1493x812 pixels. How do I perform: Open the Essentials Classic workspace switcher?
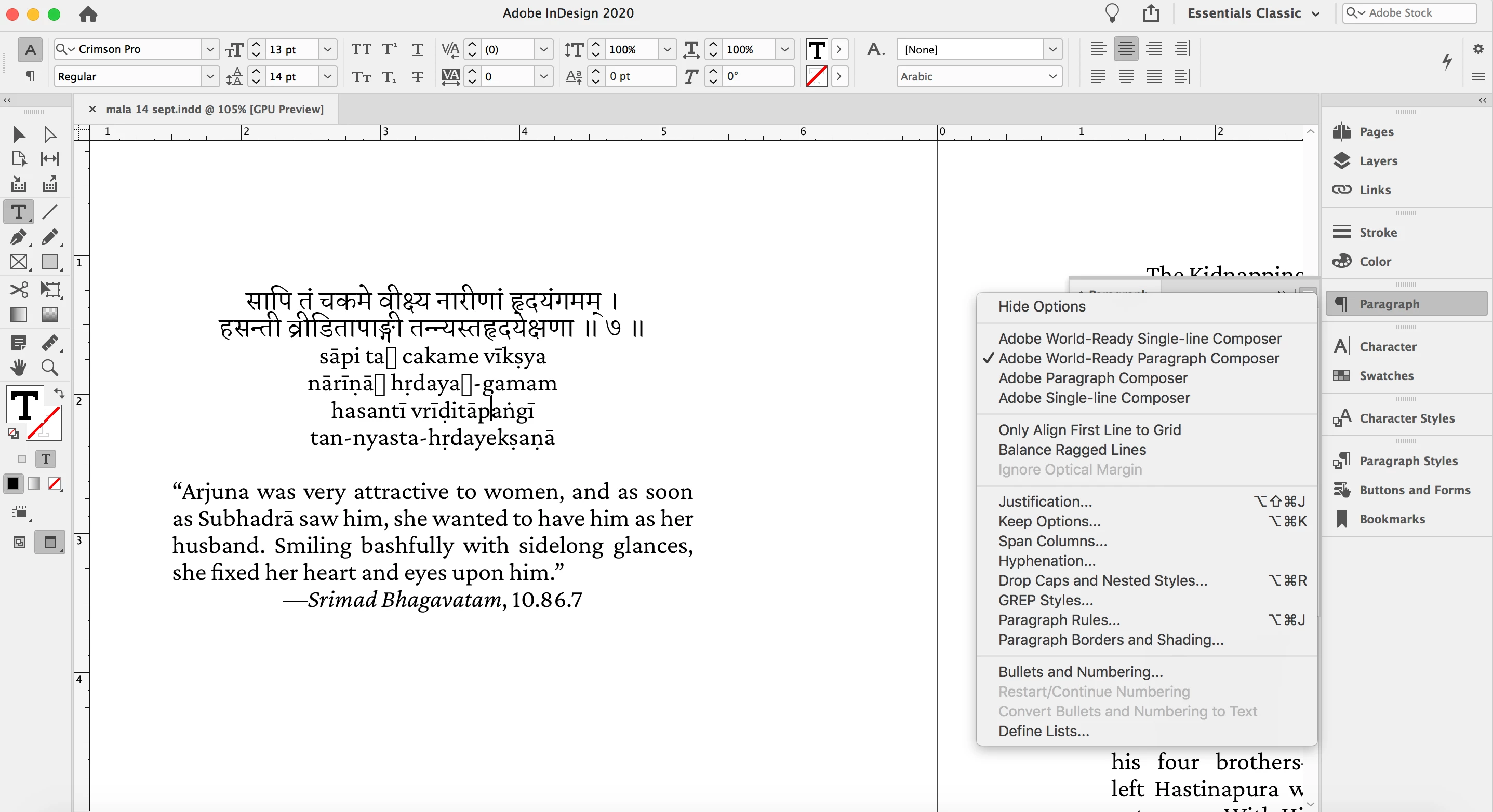click(x=1253, y=13)
